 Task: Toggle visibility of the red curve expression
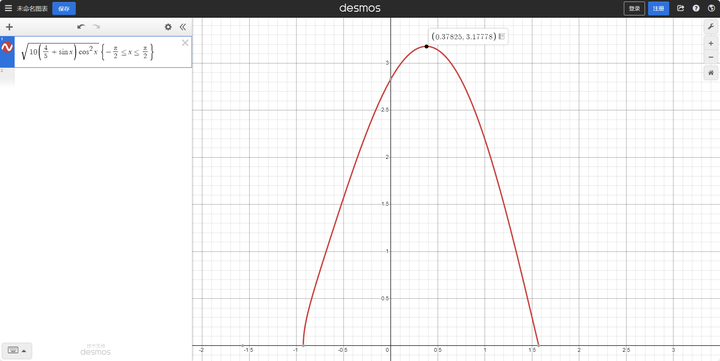[7, 47]
